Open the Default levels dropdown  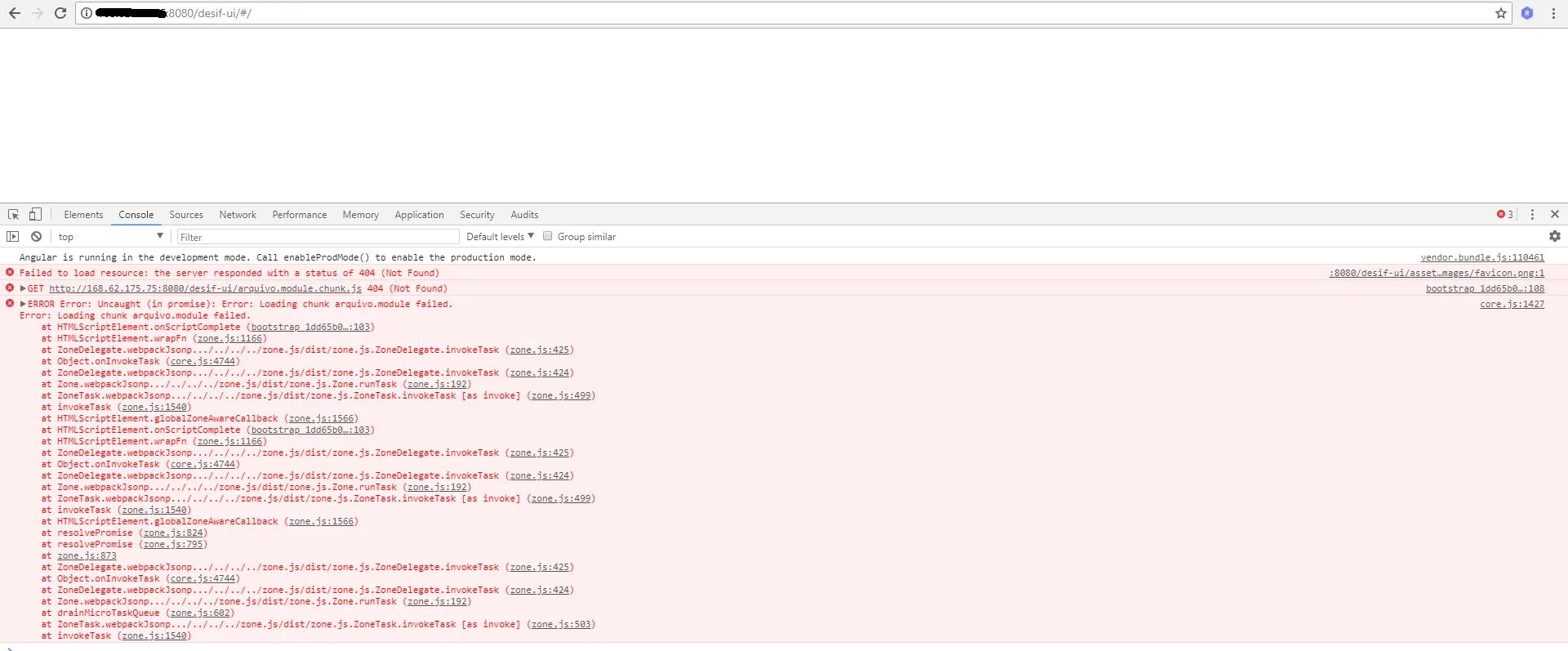tap(500, 237)
